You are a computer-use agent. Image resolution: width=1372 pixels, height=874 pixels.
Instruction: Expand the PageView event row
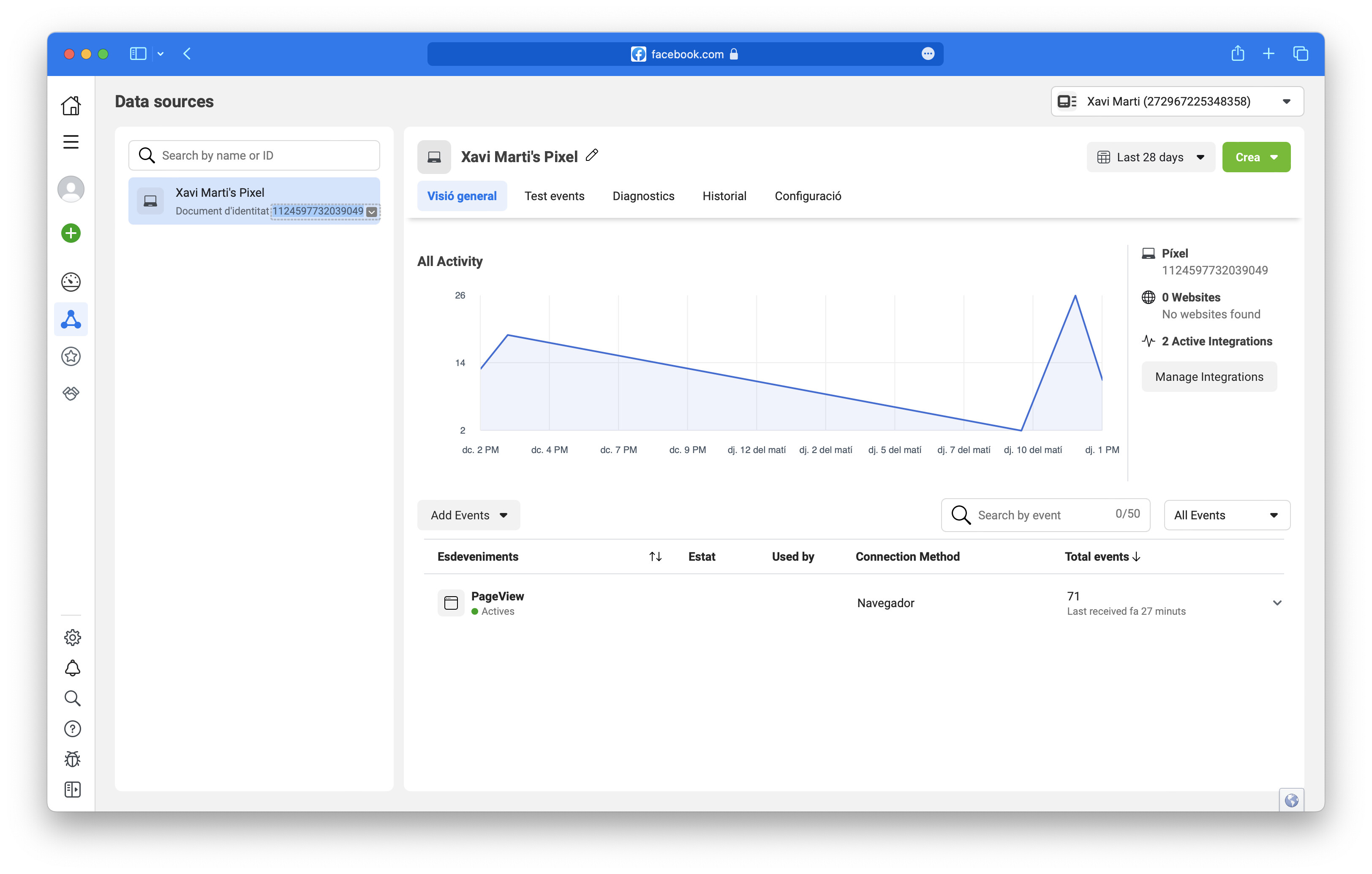[x=1277, y=603]
